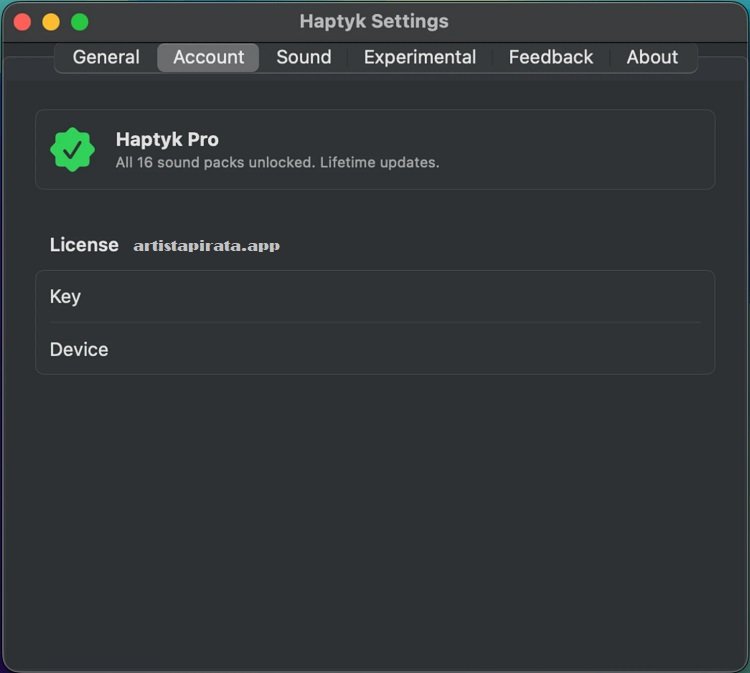Viewport: 750px width, 673px height.
Task: Select the Device license row
Action: coord(375,349)
